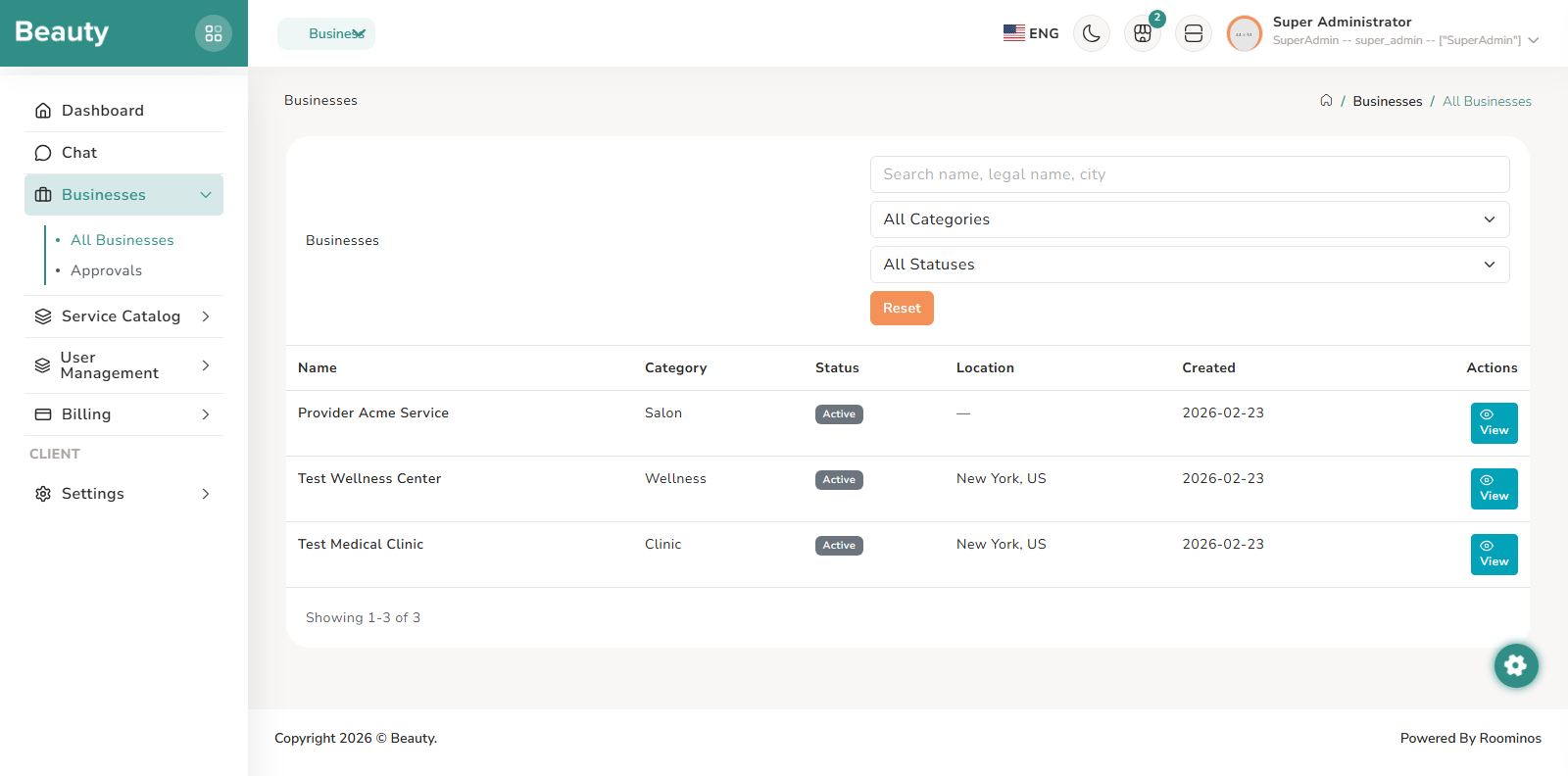The image size is (1568, 776).
Task: Click the layout switcher icon in header
Action: tap(1194, 33)
